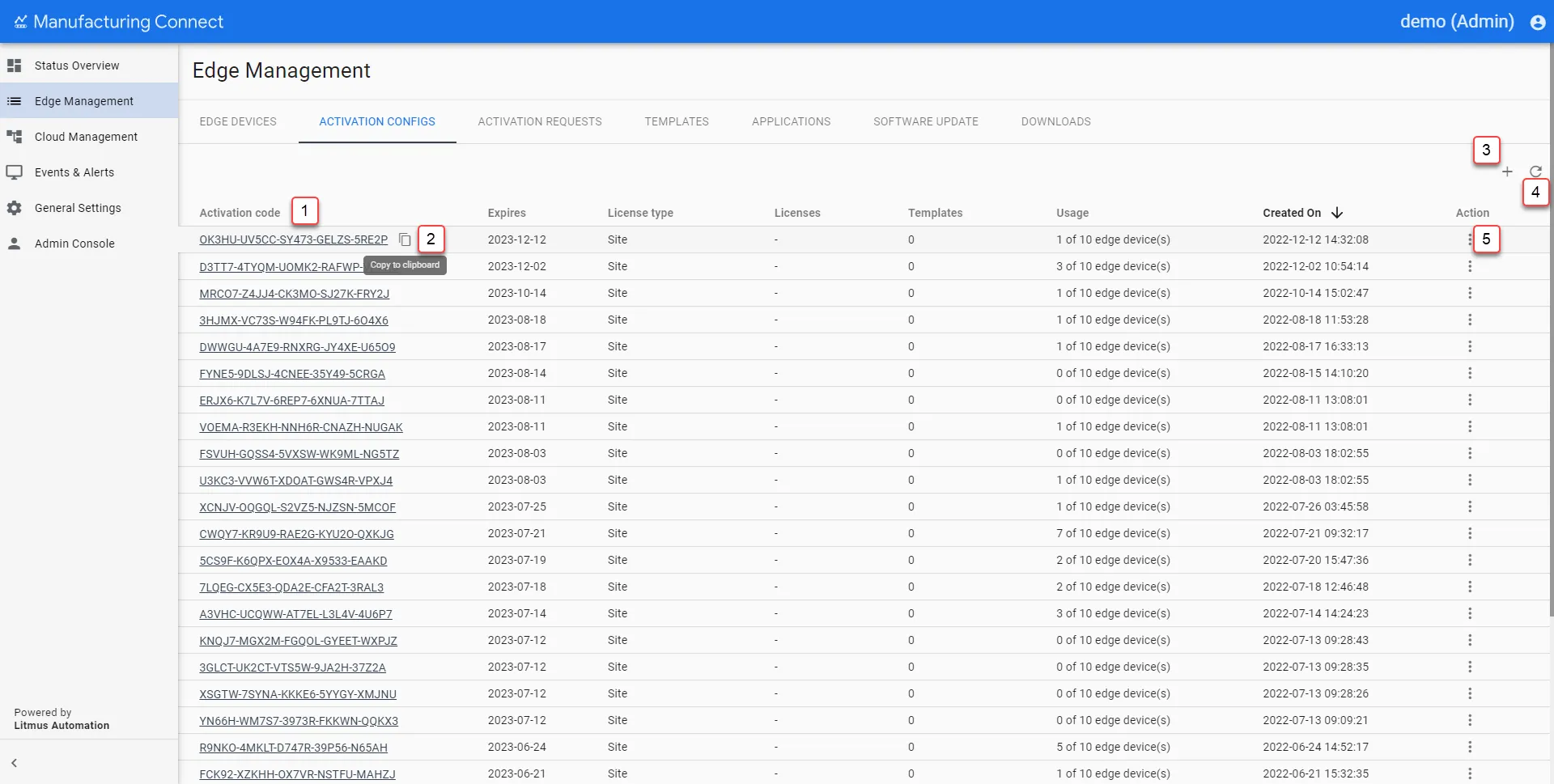Open the Downloads tab
1554x784 pixels.
pos(1055,121)
